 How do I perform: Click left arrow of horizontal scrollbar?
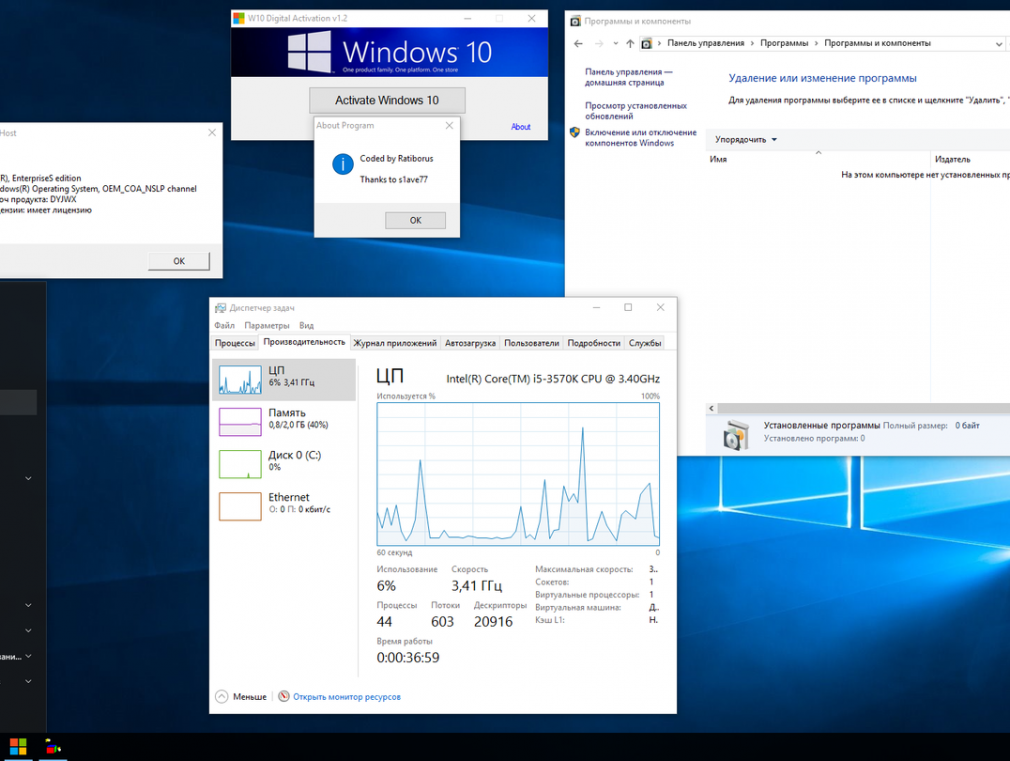coord(711,409)
